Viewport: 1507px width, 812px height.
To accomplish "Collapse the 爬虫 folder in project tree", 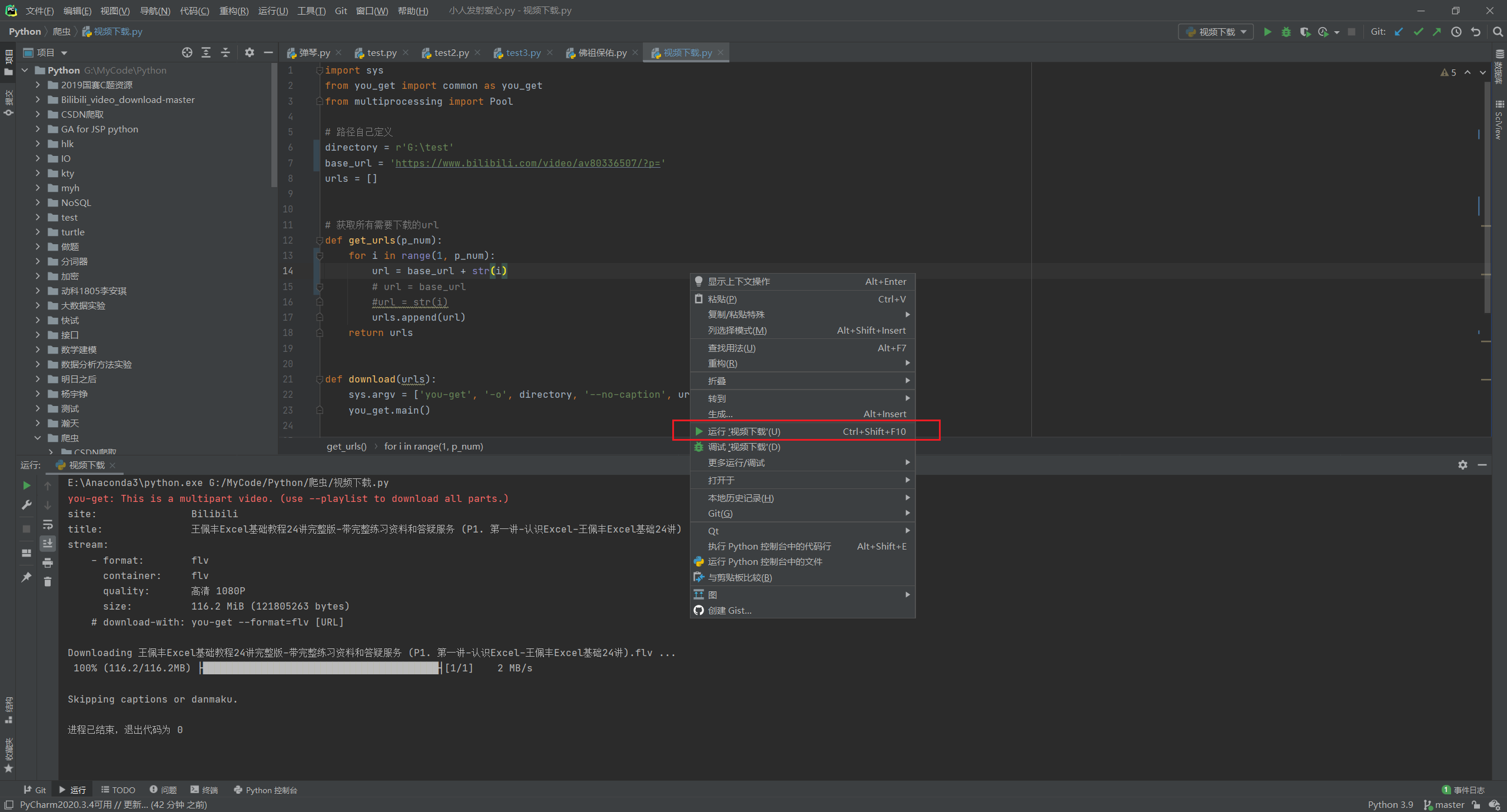I will tap(38, 438).
